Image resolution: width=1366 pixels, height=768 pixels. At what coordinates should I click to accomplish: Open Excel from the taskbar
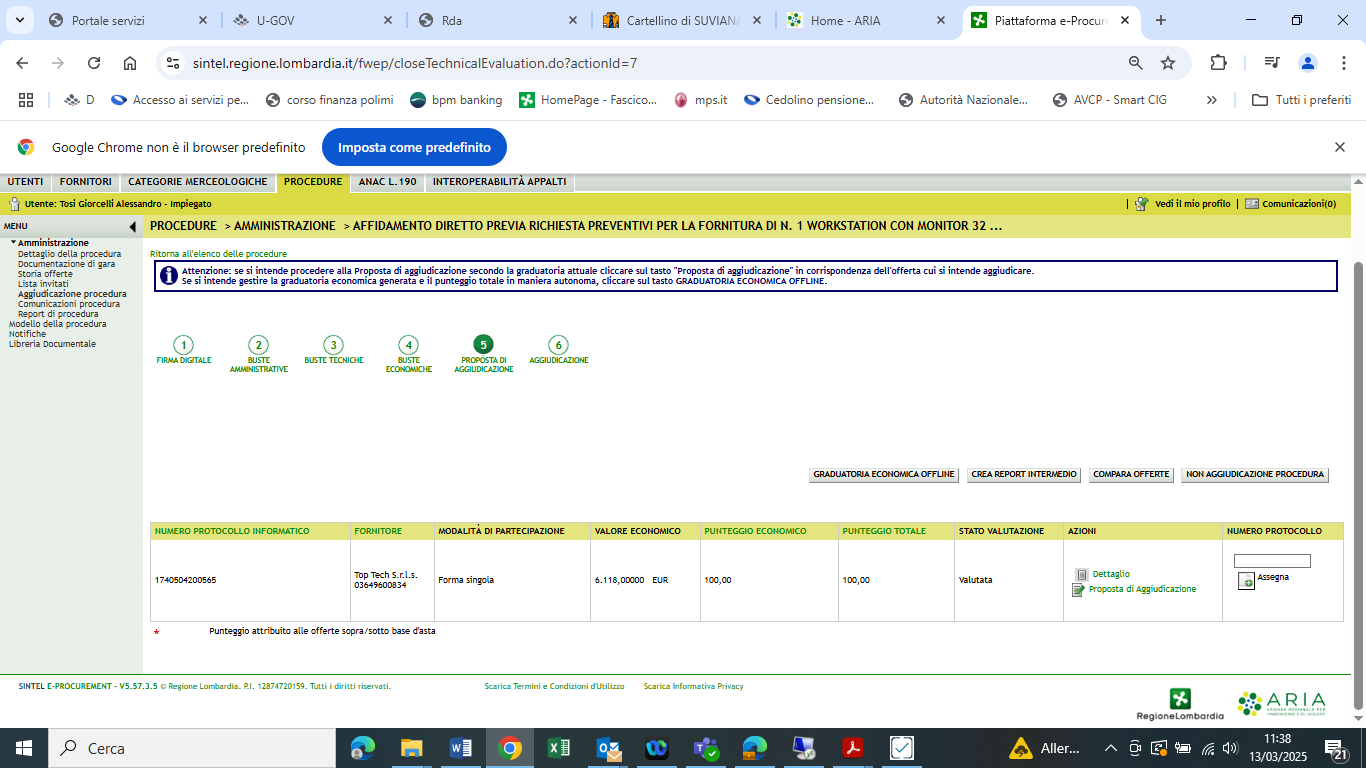pos(559,748)
